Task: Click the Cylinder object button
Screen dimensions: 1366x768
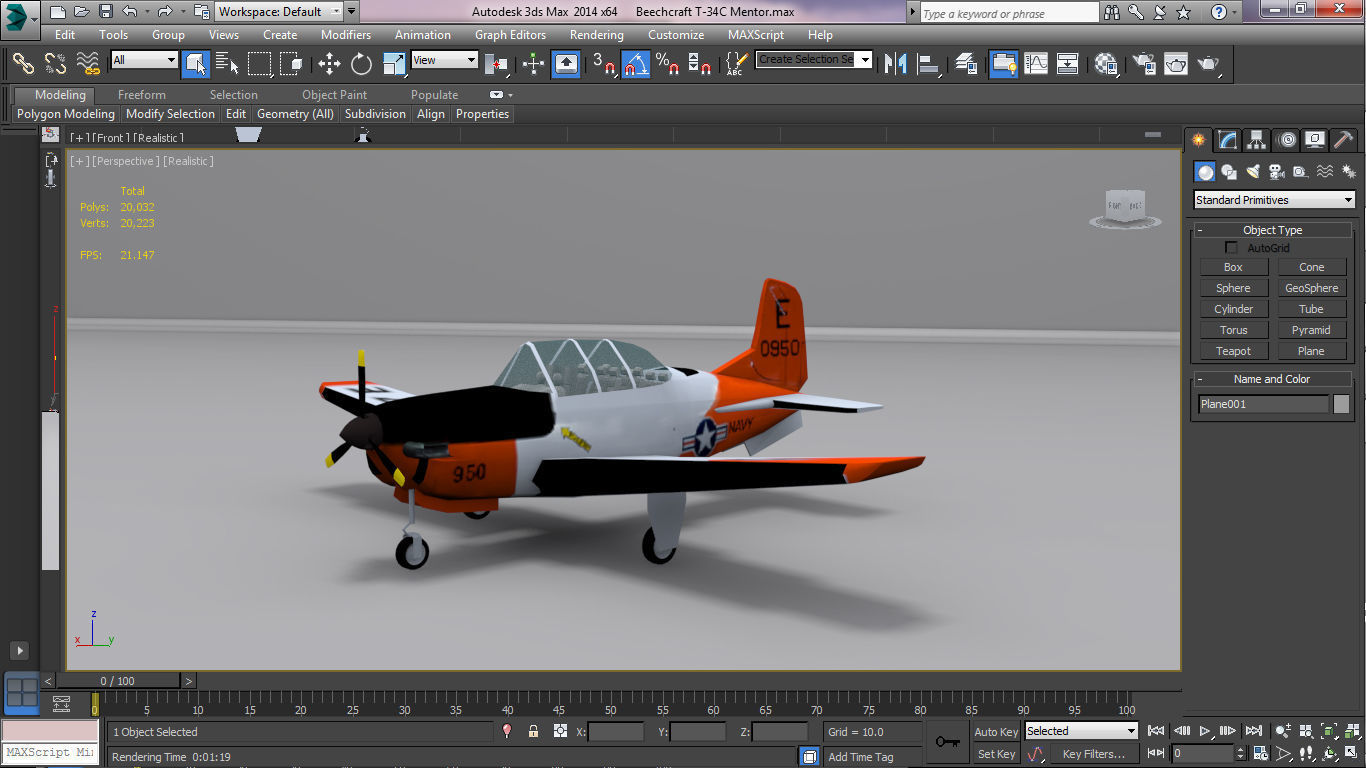Action: [x=1233, y=309]
